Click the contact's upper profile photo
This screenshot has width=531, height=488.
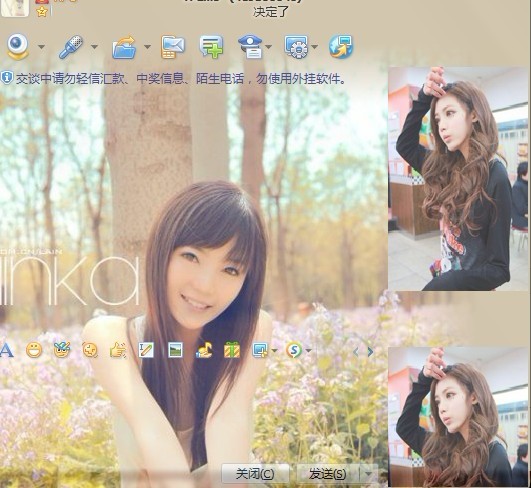tap(458, 178)
